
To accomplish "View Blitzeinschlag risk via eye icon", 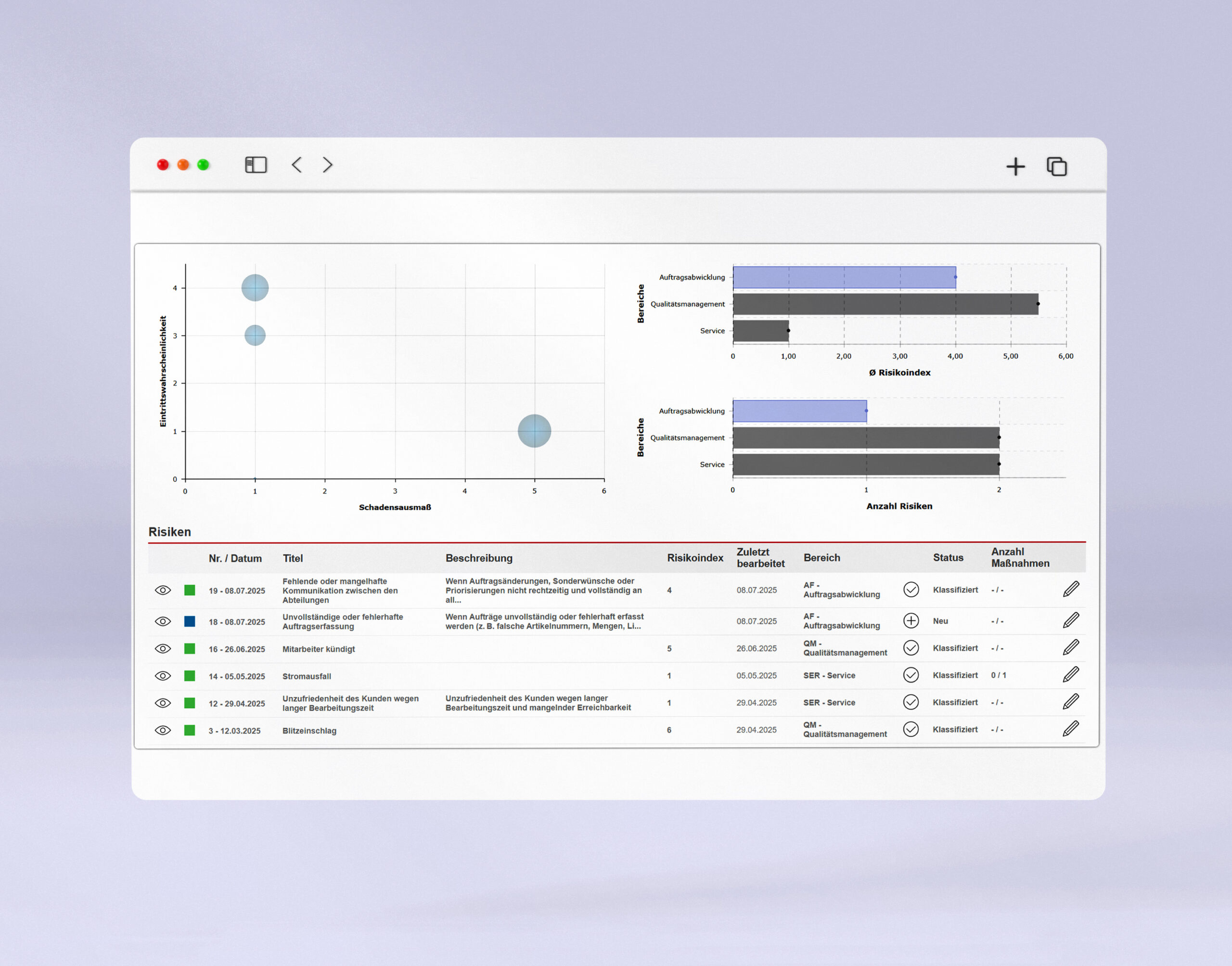I will pos(163,730).
